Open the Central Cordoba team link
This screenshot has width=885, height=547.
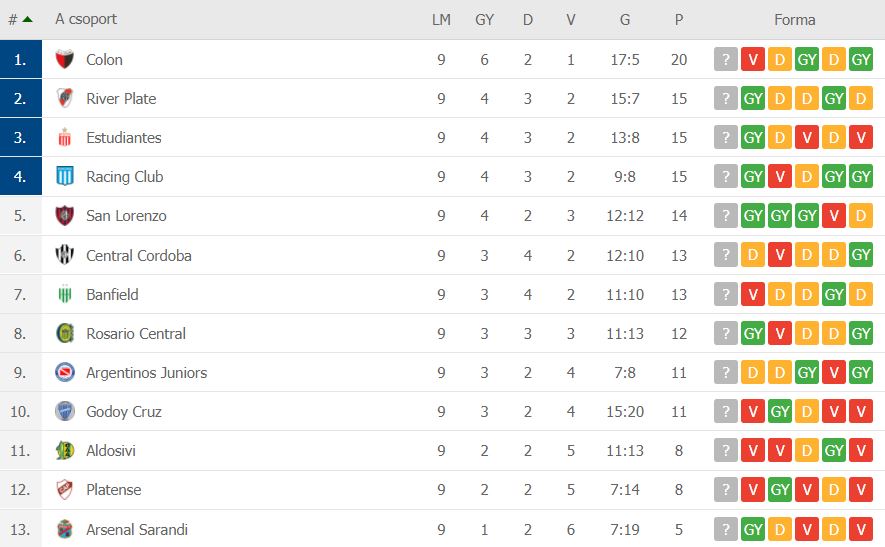point(138,256)
